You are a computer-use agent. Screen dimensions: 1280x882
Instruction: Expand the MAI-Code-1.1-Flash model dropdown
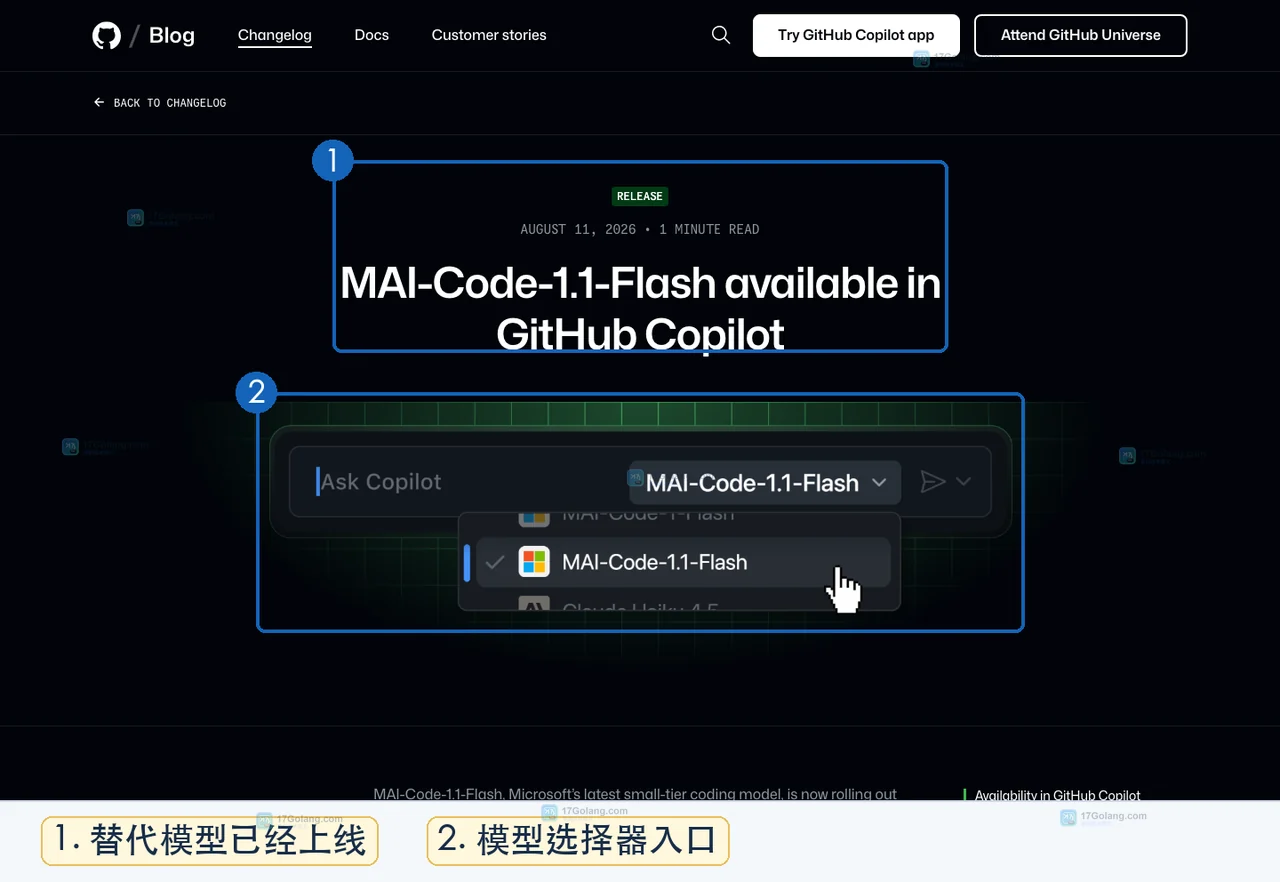(765, 482)
